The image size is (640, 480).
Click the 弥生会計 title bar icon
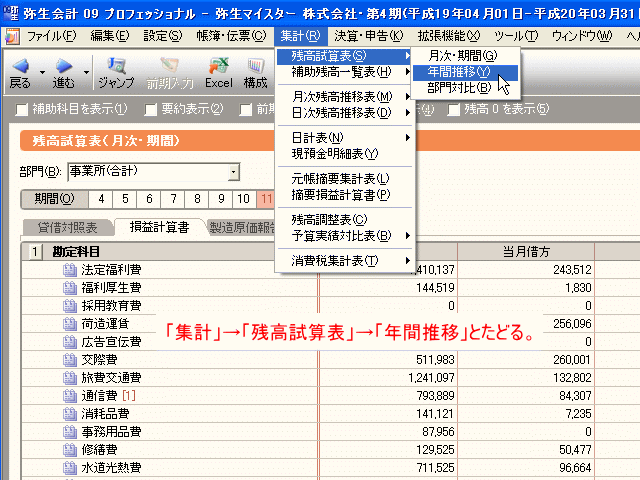[x=10, y=13]
